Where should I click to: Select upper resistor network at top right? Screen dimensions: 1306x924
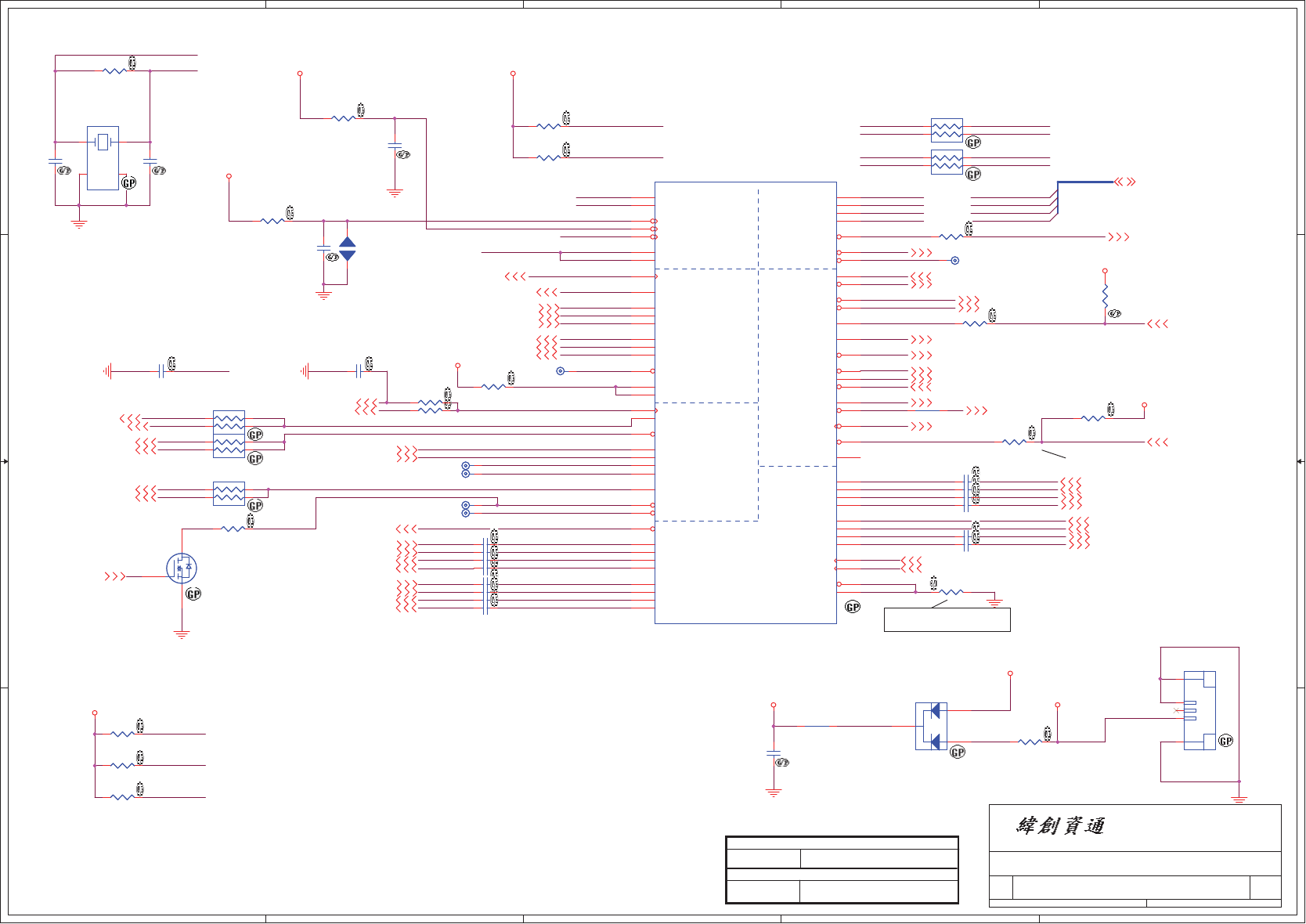pos(947,130)
